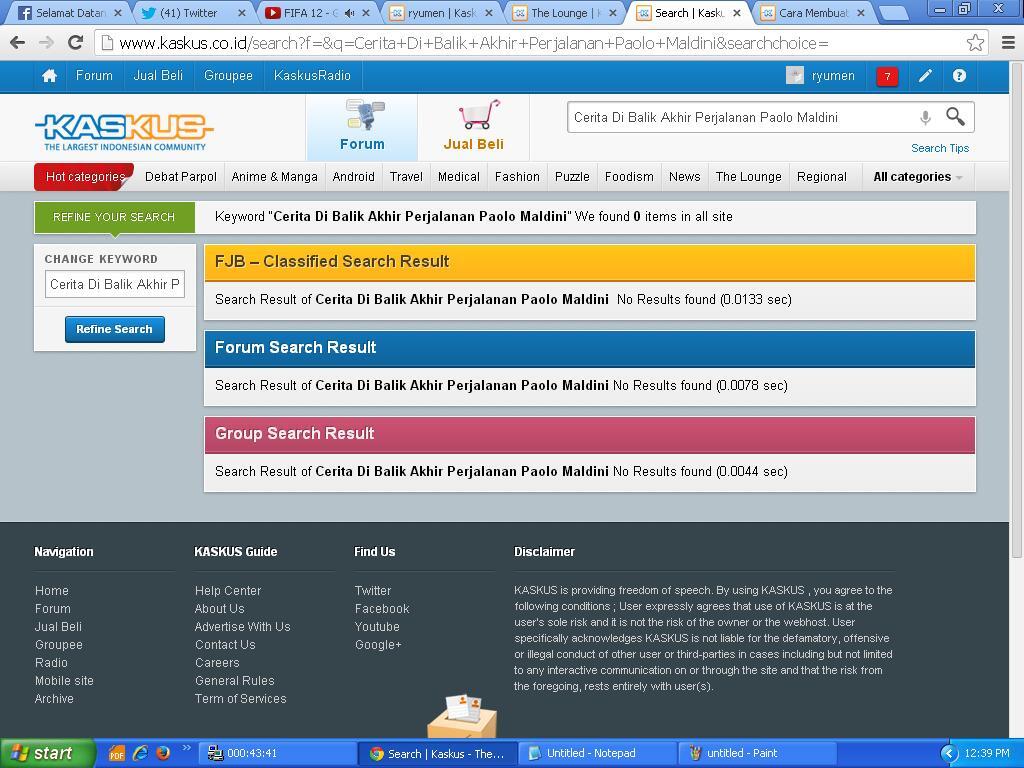Open the help question mark icon
Image resolution: width=1024 pixels, height=768 pixels.
click(959, 76)
